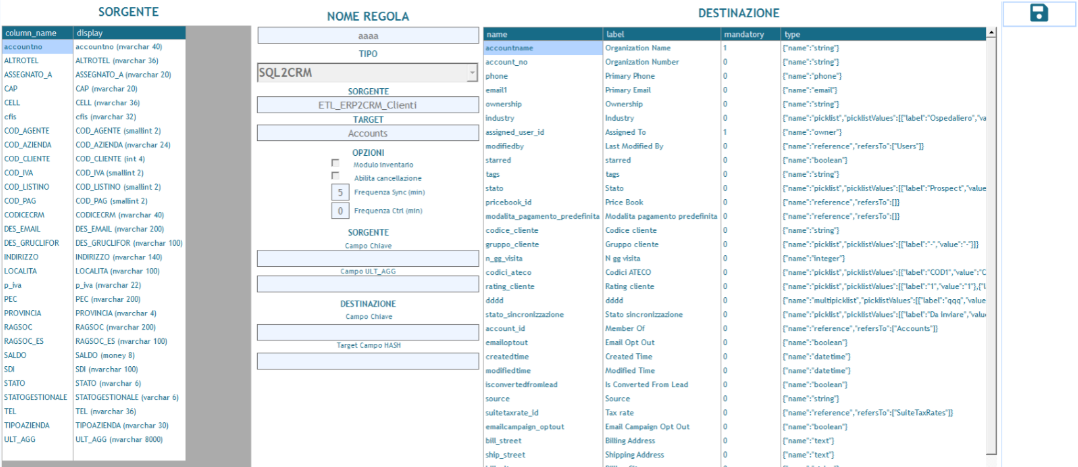Click 'PEC (nvarchar 200)' display cell
1078x467 pixels.
pos(129,299)
